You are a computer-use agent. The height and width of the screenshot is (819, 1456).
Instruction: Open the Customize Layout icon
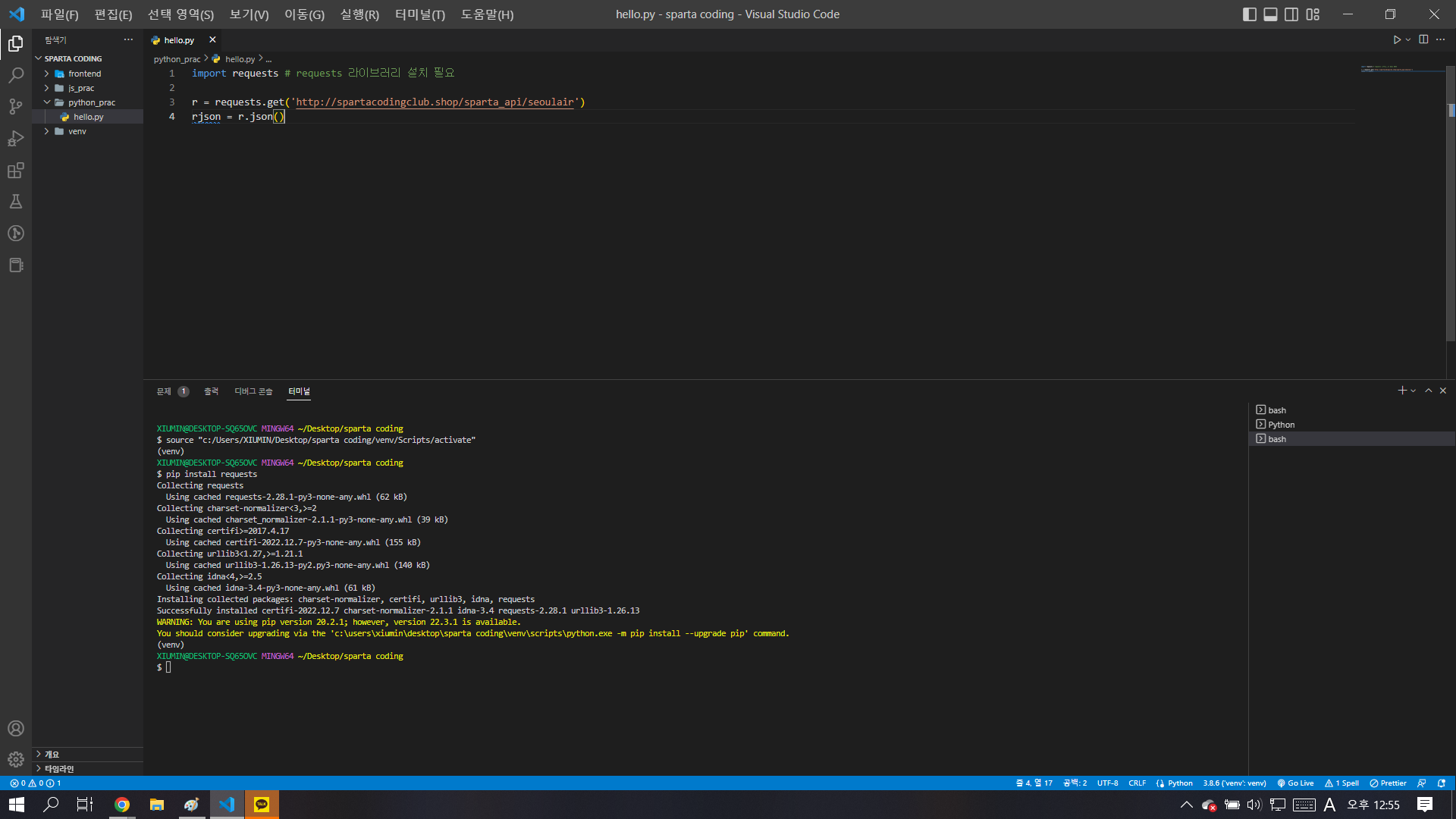[x=1313, y=14]
